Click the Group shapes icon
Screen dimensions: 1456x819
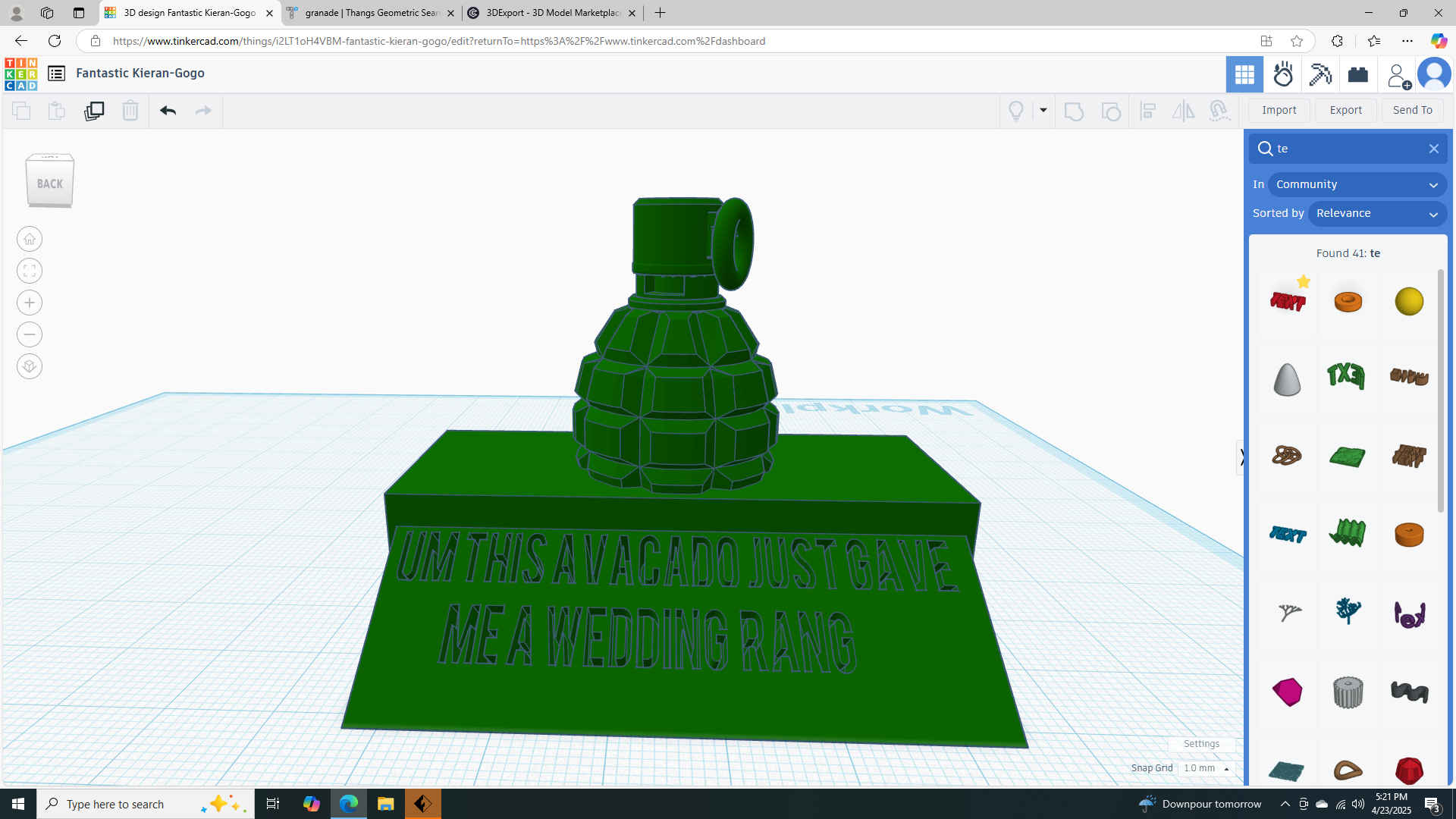click(1074, 111)
